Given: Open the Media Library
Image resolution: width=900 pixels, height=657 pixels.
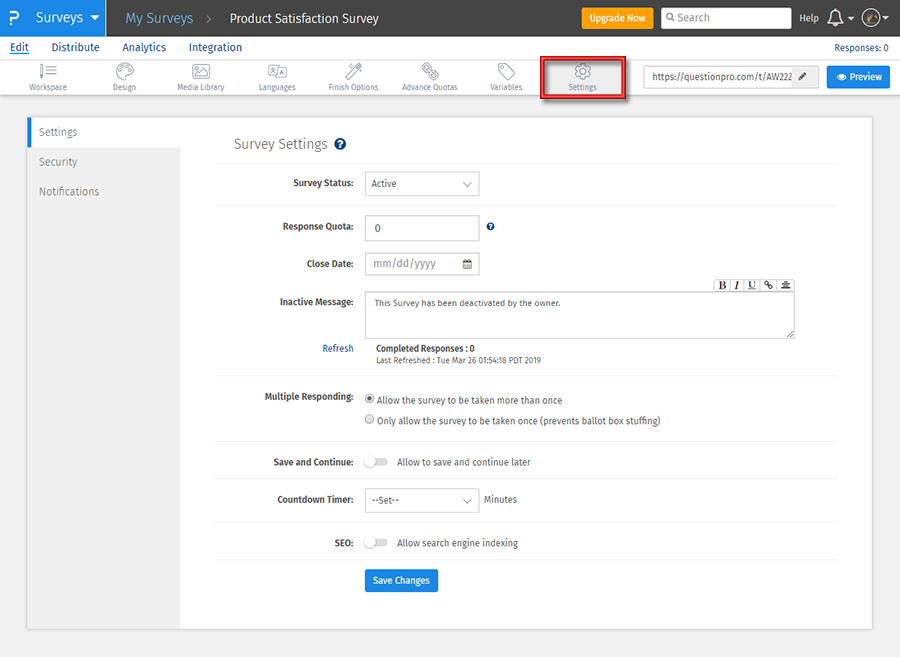Looking at the screenshot, I should pos(200,77).
